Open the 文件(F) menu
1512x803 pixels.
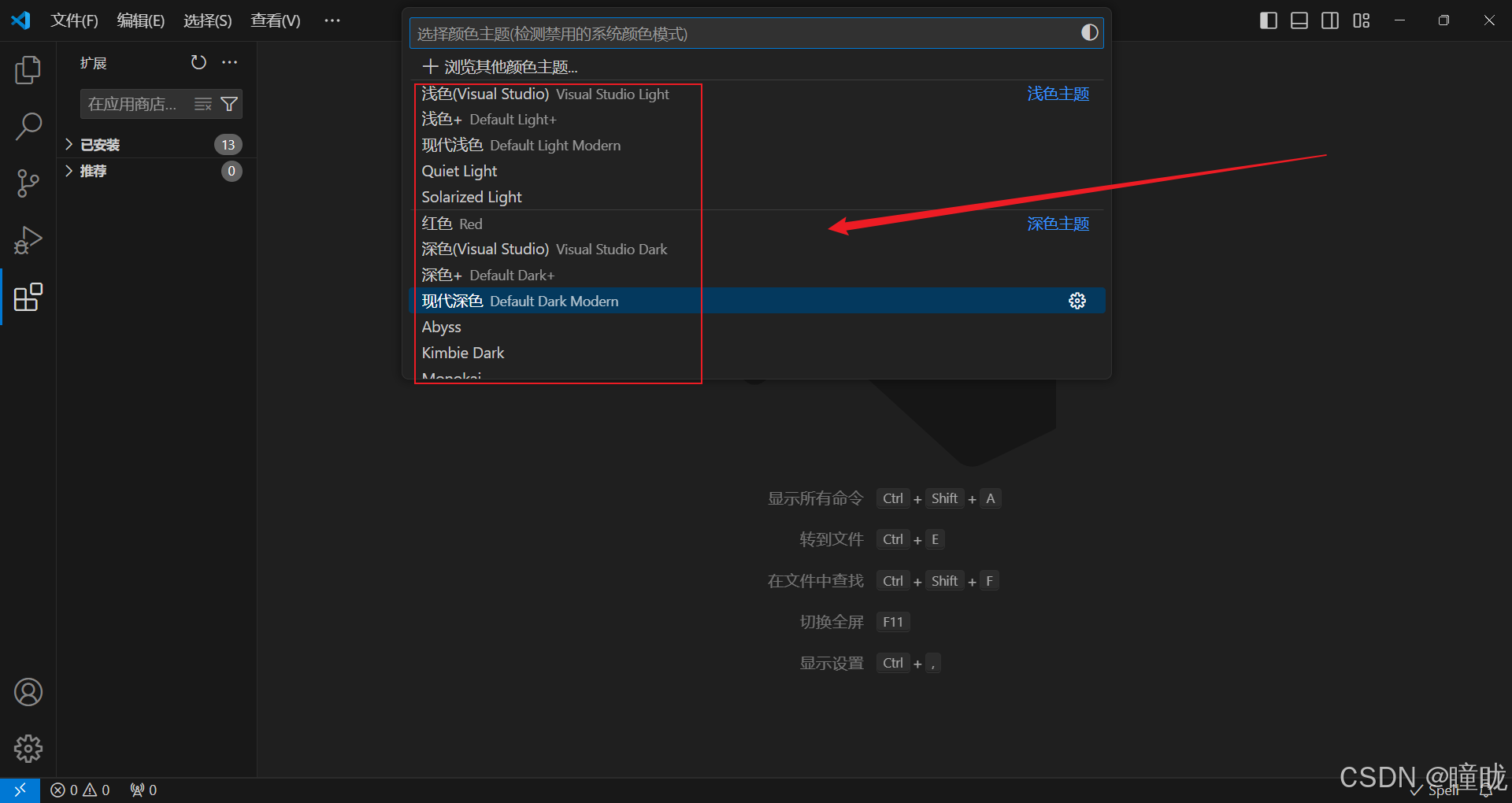click(x=74, y=20)
